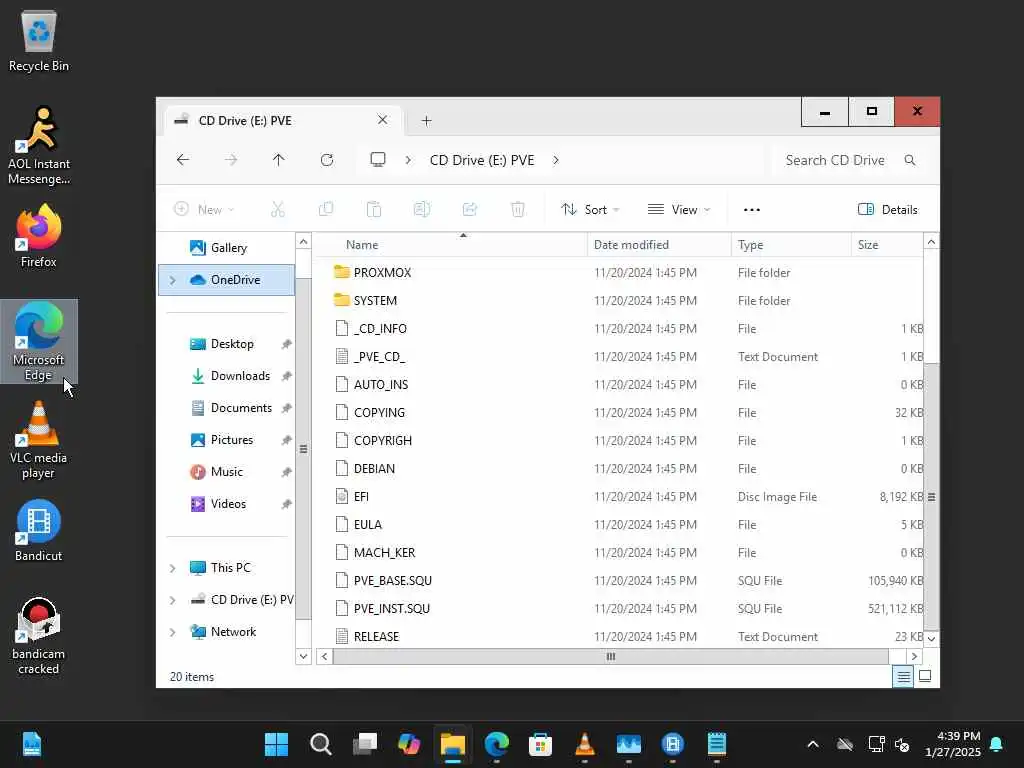Screen dimensions: 1024x768
Task: Click chevron after CD Drive (E:) PVE breadcrumb
Action: pos(556,160)
